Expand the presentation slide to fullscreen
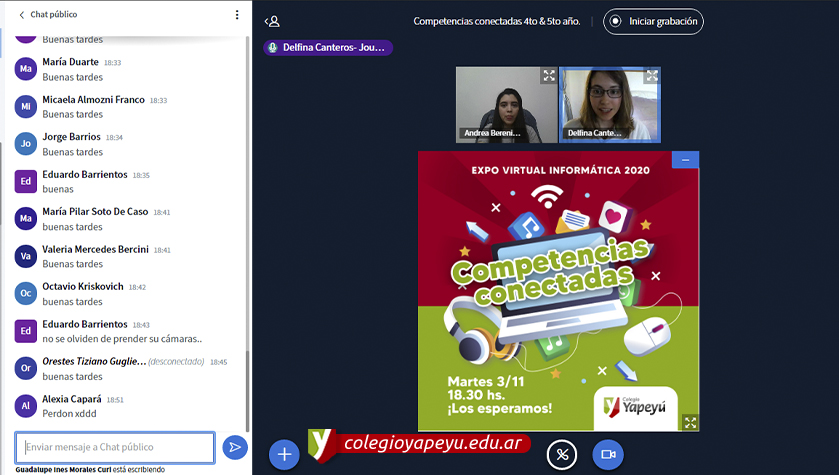 point(690,422)
